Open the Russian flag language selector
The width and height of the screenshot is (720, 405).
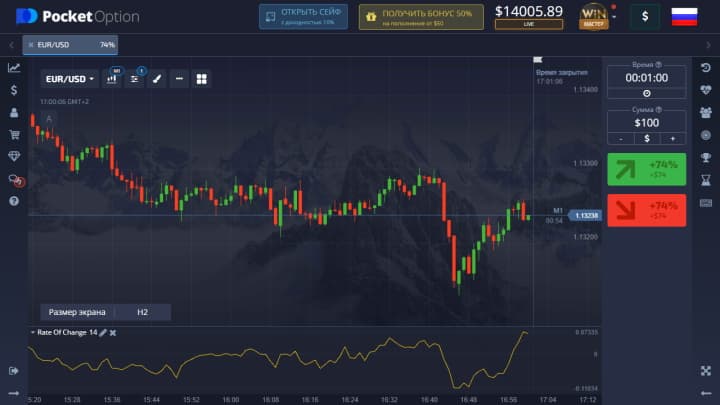click(x=684, y=17)
